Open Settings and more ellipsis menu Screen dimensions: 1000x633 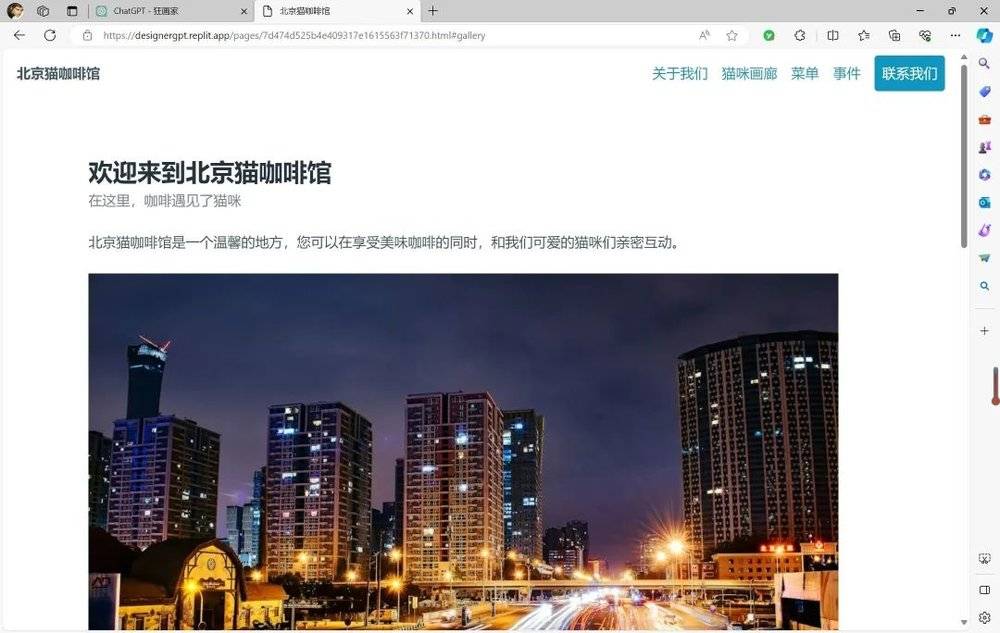(955, 36)
